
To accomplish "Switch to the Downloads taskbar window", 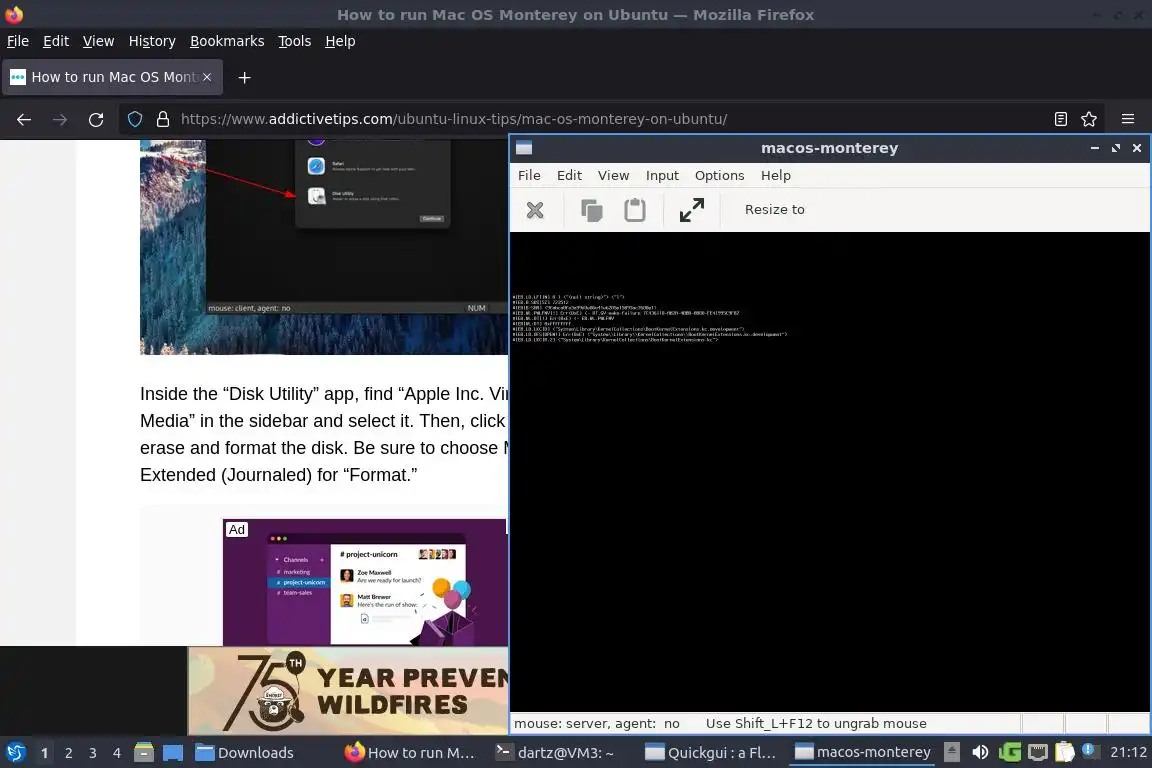I will coord(245,753).
